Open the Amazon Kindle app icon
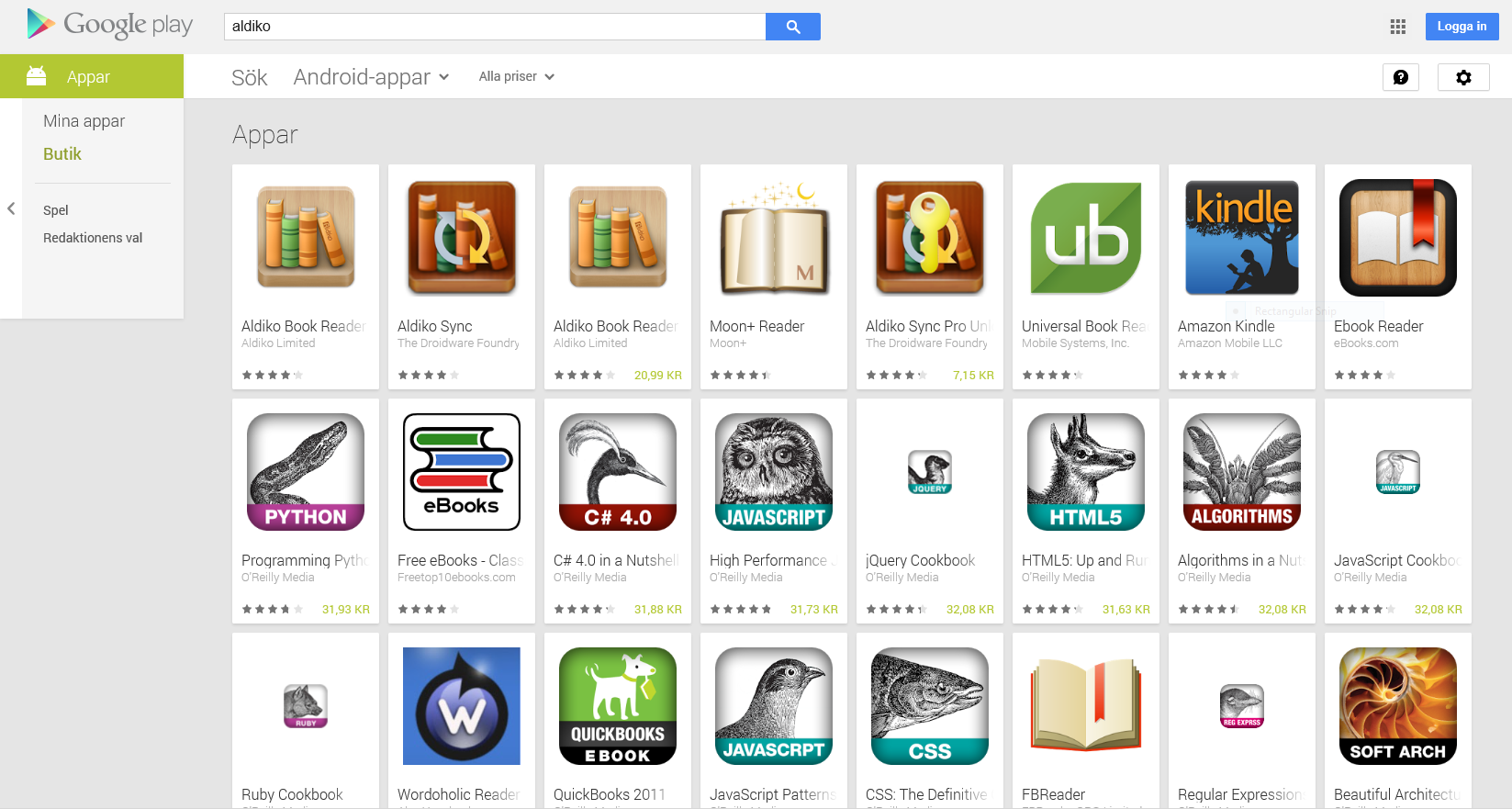Viewport: 1512px width, 809px height. click(x=1242, y=238)
